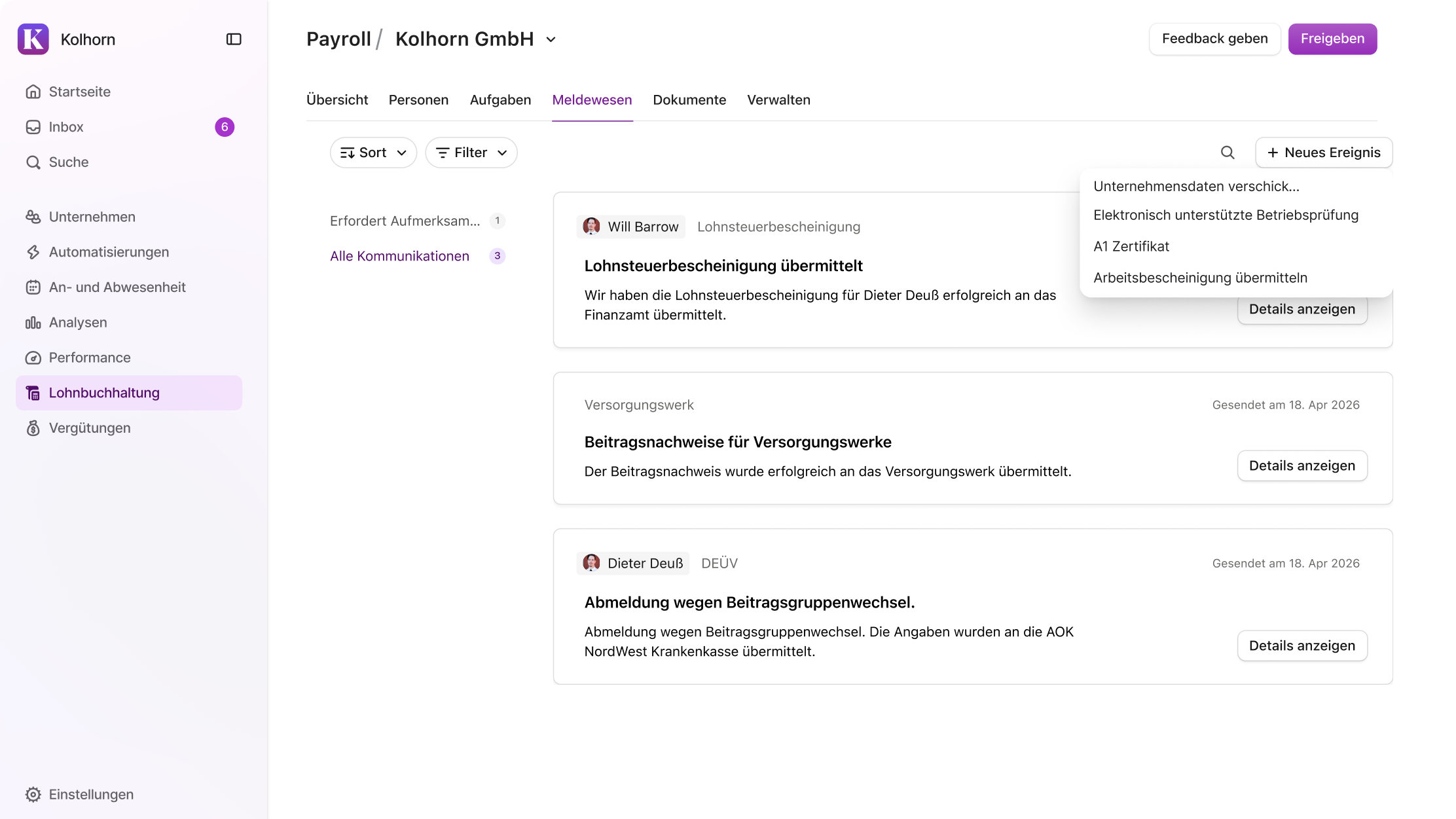
Task: Switch to the Dokumente tab
Action: (689, 100)
